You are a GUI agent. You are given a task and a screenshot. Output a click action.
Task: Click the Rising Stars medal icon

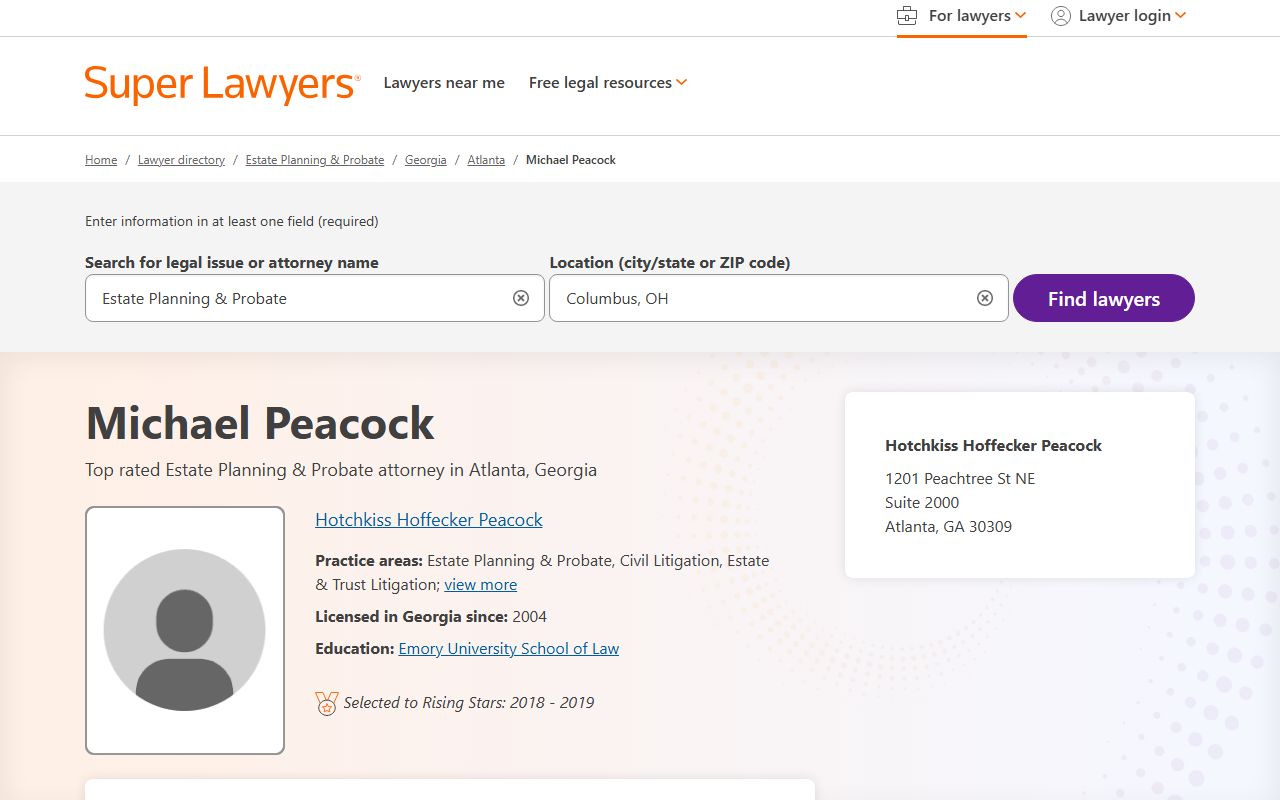pos(327,704)
